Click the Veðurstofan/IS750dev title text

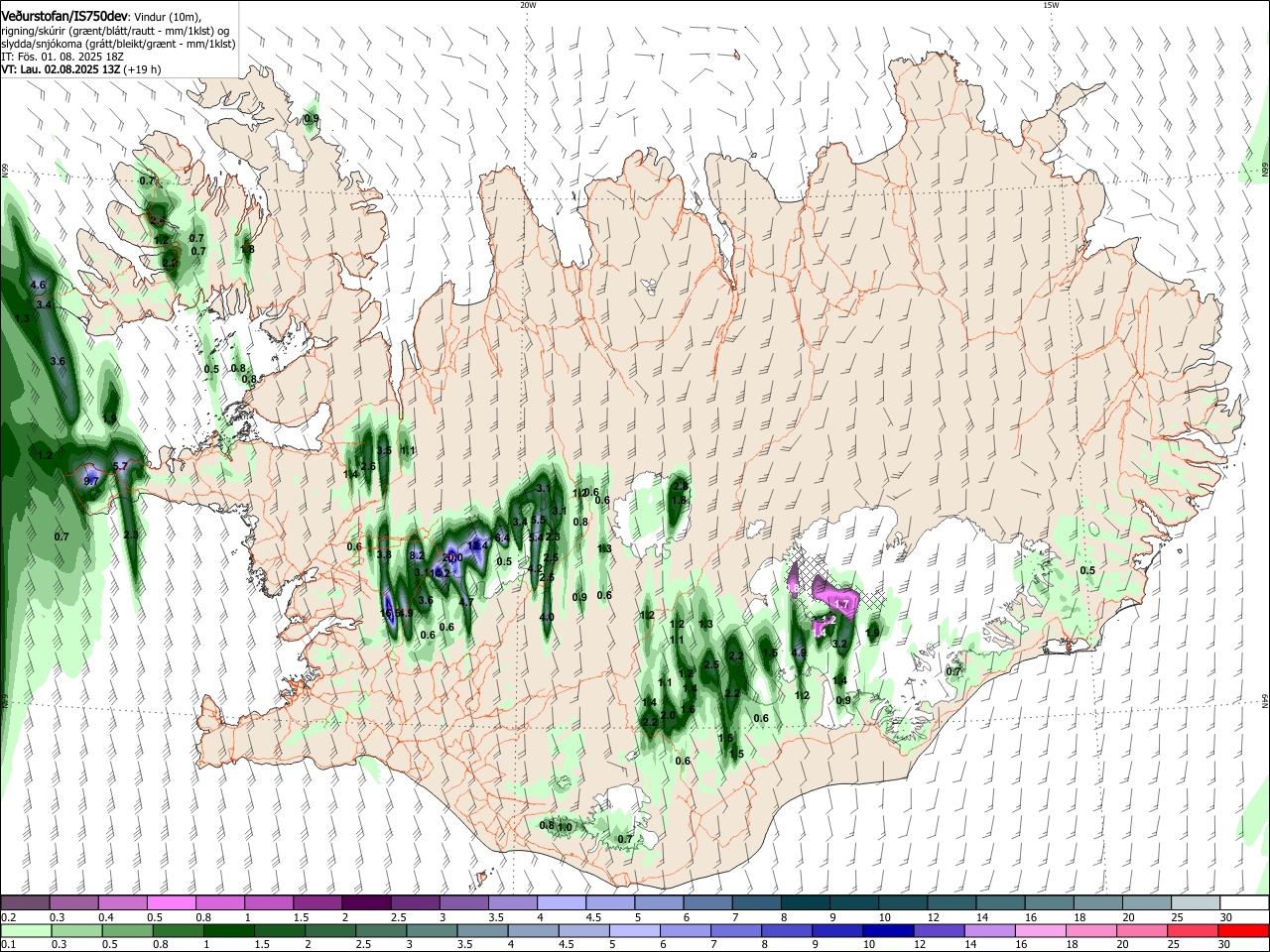click(65, 17)
